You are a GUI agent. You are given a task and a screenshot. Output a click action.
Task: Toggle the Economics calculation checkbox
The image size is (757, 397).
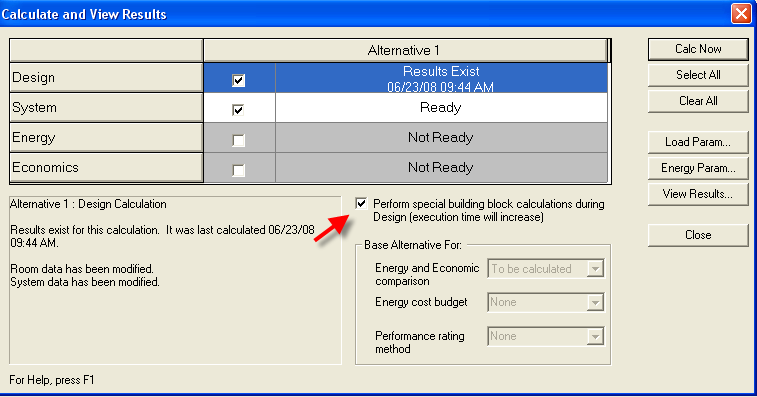coord(238,170)
